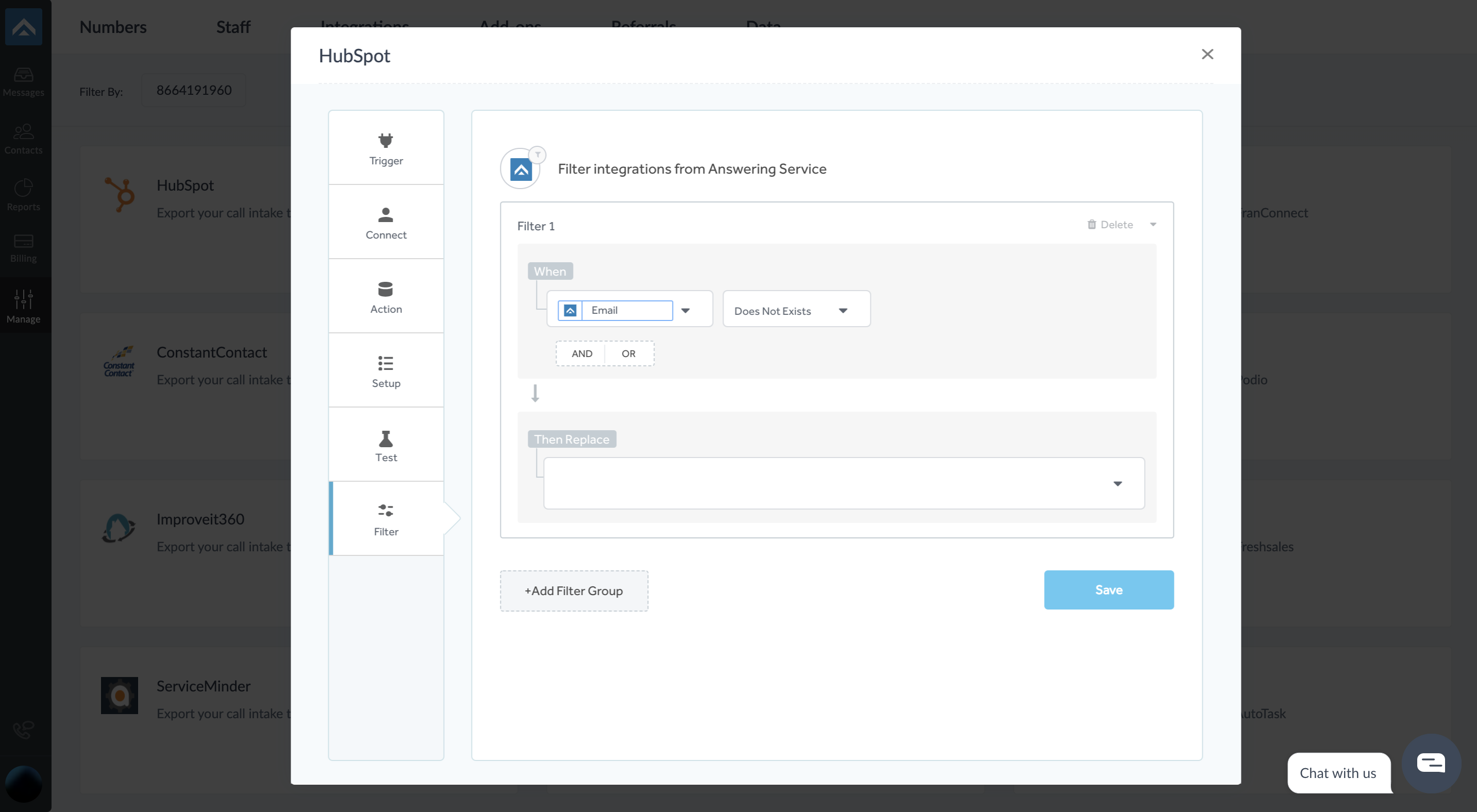Viewport: 1477px width, 812px height.
Task: Open the Setup step
Action: pyautogui.click(x=386, y=370)
